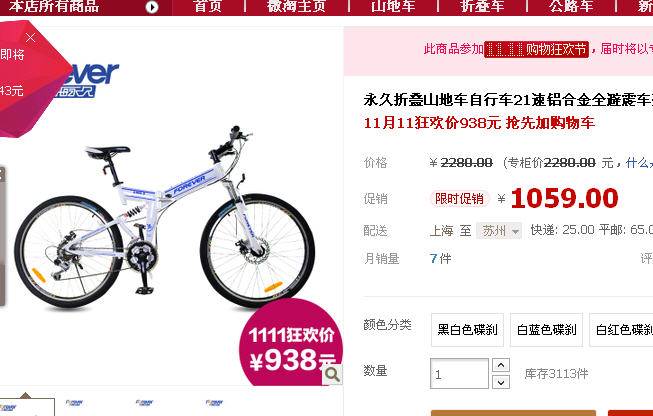Click the play arrow next to 本店所有商品

tap(152, 7)
